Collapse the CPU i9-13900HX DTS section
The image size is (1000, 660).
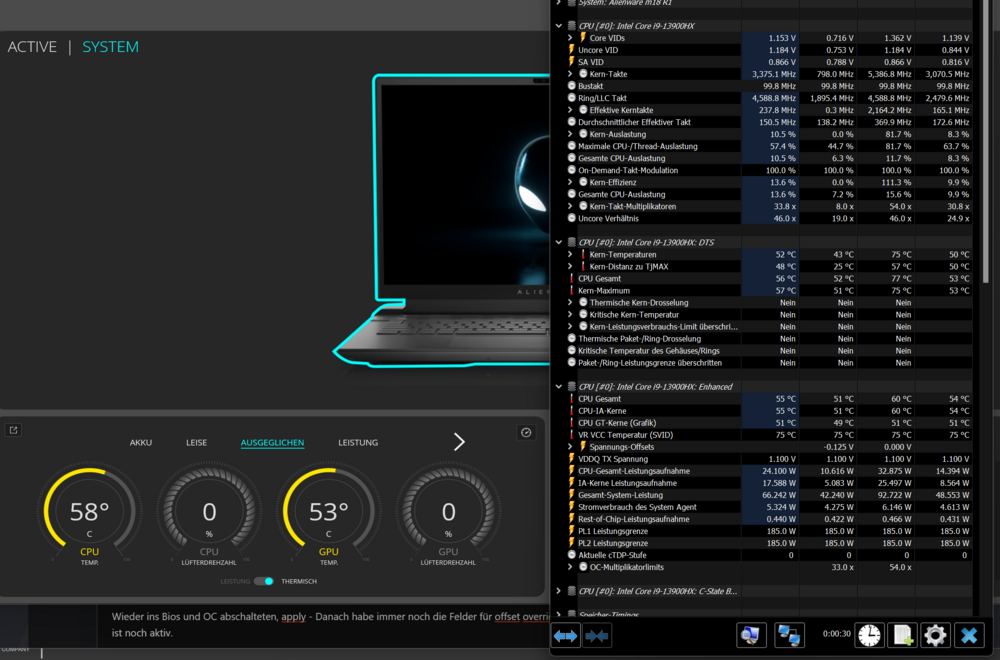coord(559,242)
